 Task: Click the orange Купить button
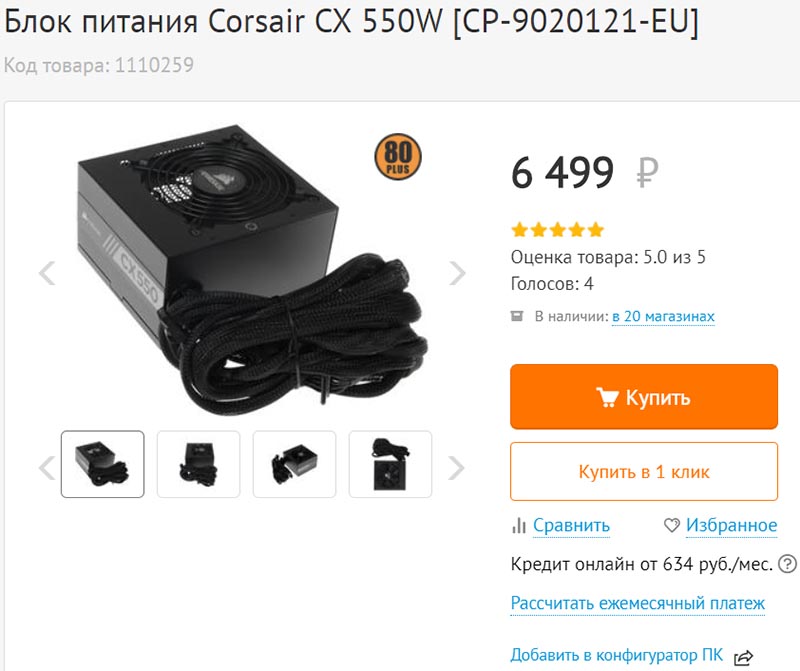[644, 396]
